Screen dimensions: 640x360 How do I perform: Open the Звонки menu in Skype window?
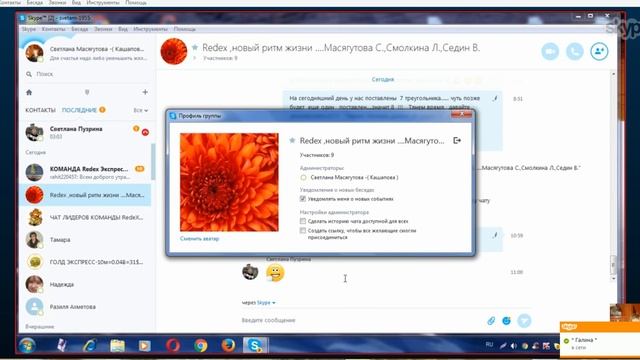[x=103, y=29]
